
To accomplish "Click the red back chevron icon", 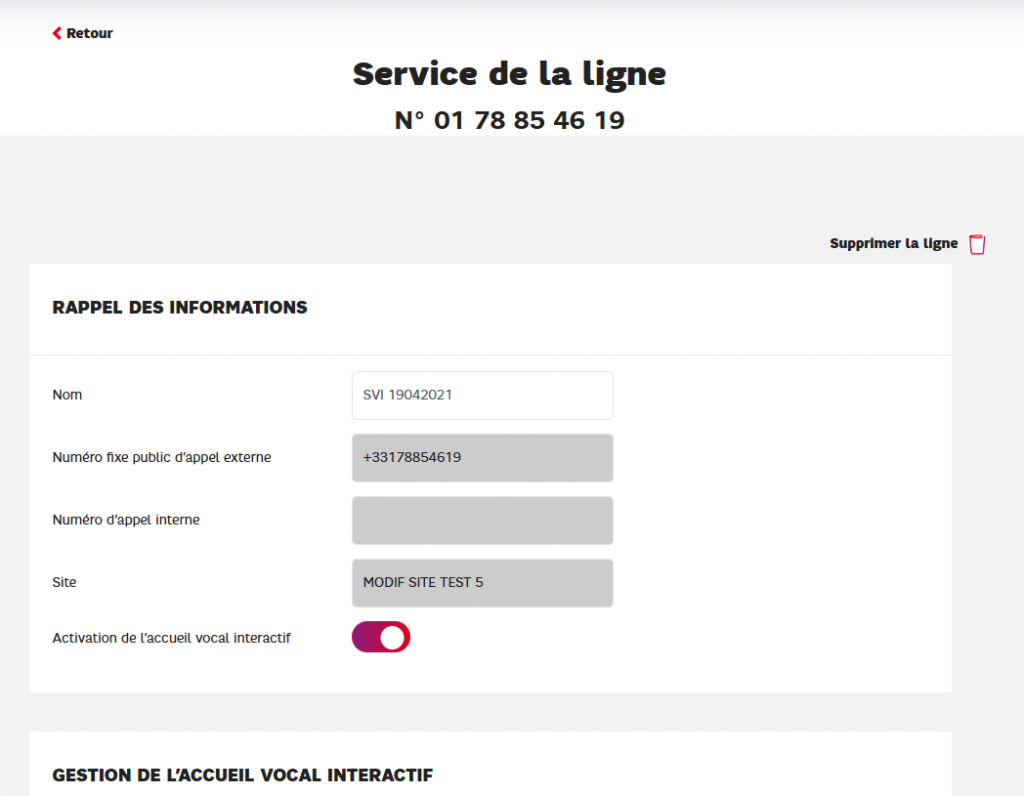I will 57,33.
